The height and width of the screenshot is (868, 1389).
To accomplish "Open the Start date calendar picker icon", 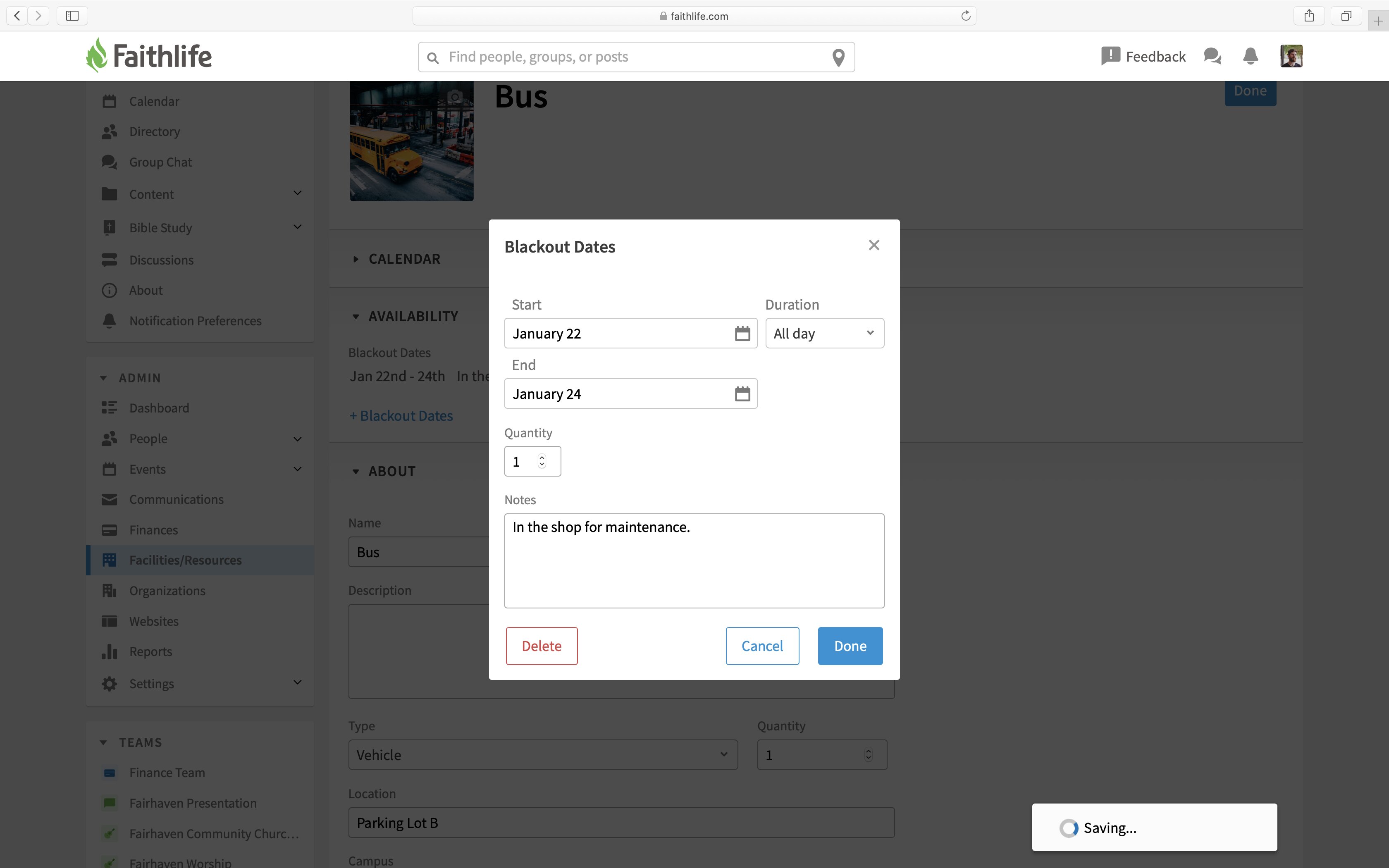I will [x=742, y=334].
